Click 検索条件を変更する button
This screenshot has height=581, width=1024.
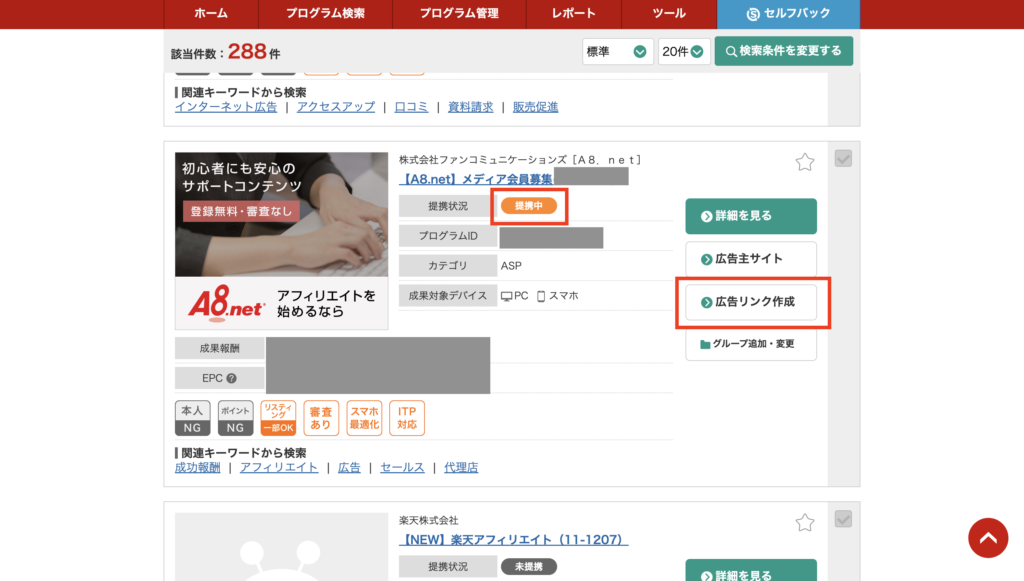click(x=784, y=51)
